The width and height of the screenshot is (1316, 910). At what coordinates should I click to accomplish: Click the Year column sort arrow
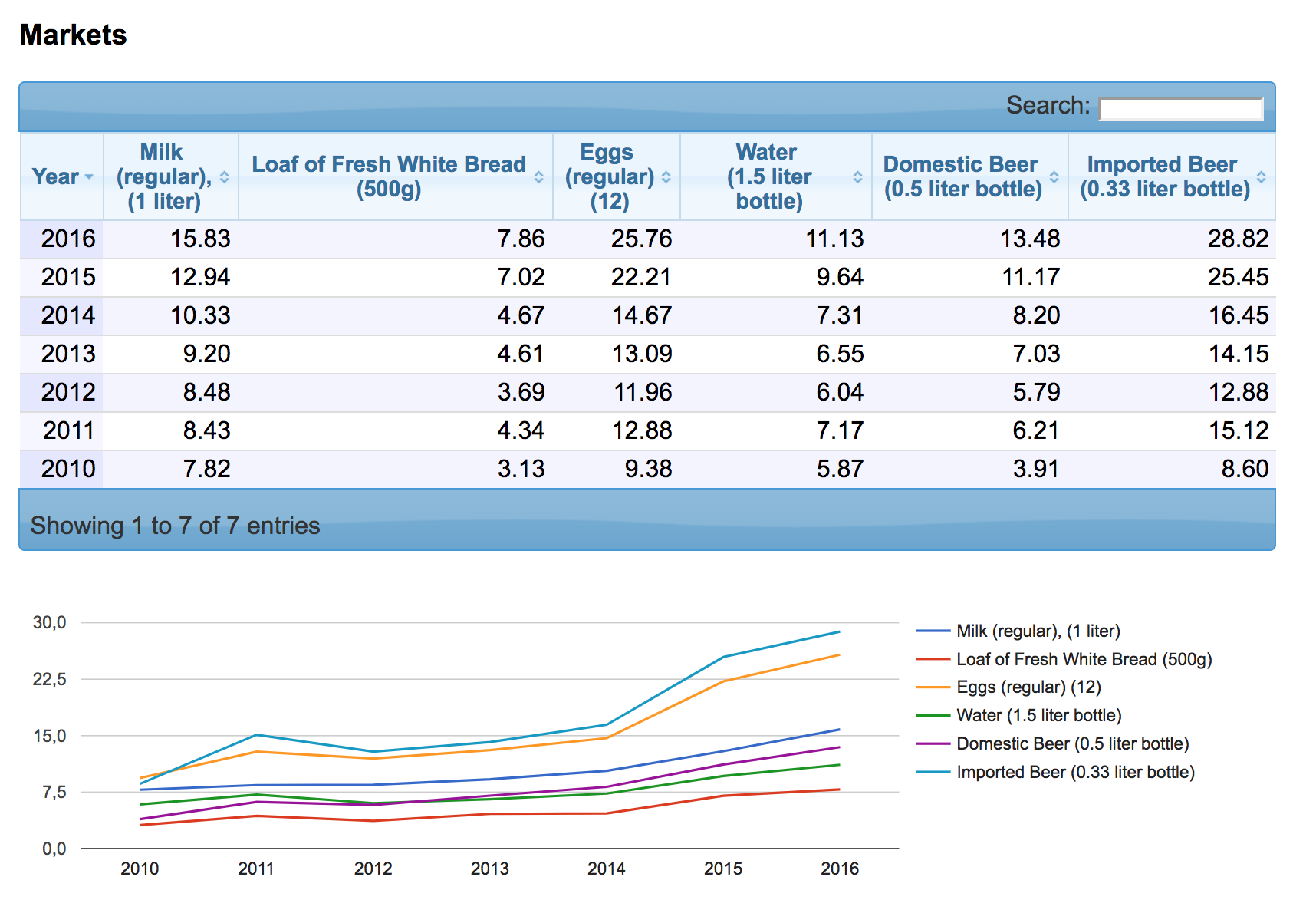[90, 177]
